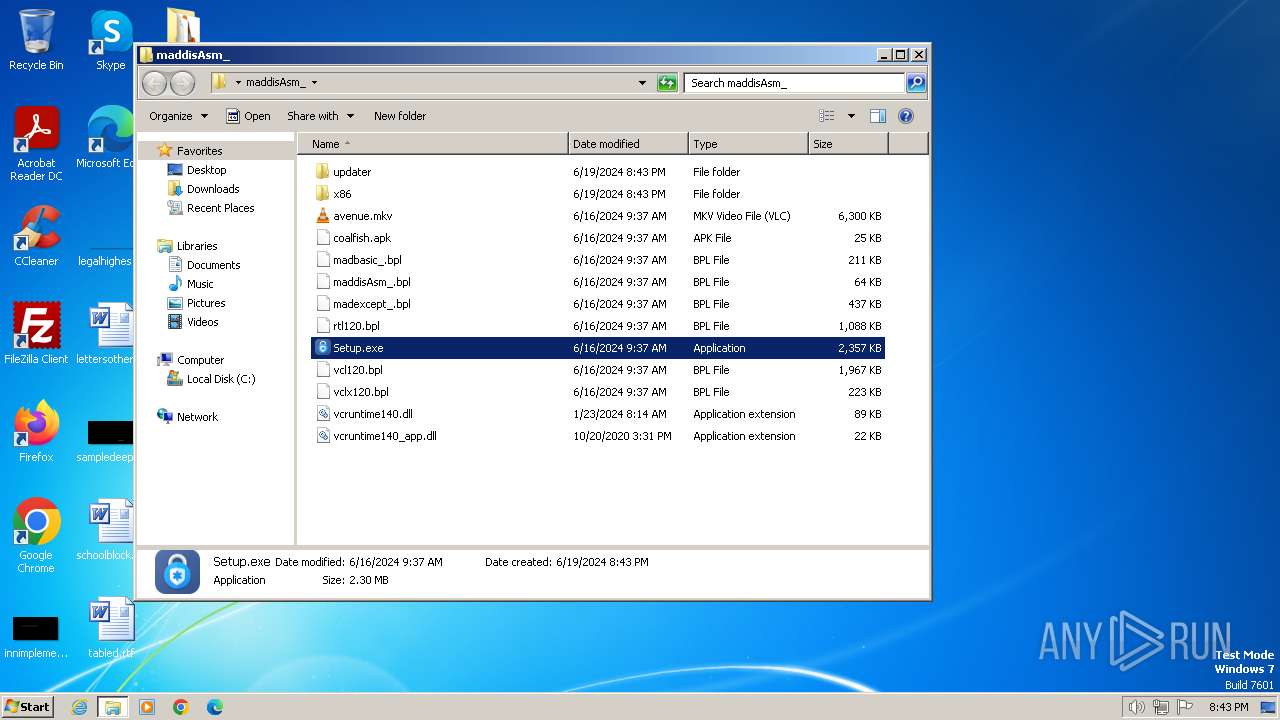
Task: Expand the breadcrumb arrow after maddisAsm_
Action: (x=314, y=83)
